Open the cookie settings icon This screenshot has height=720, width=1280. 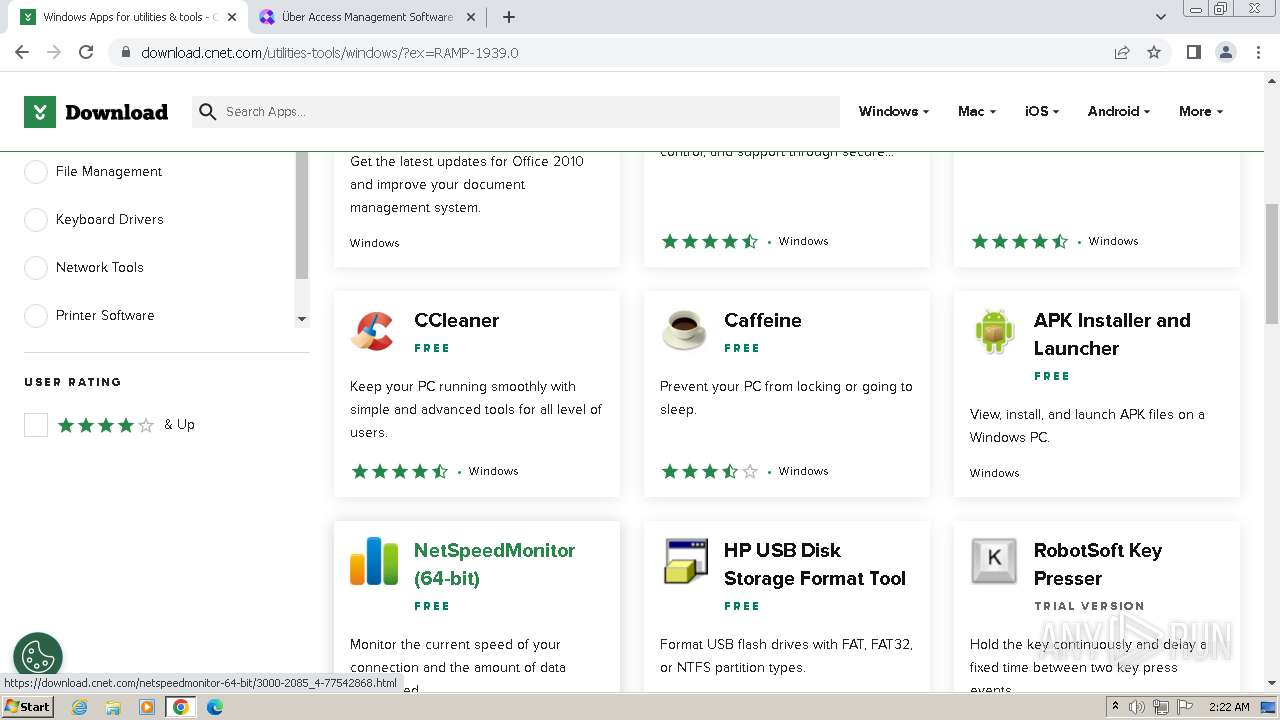click(38, 657)
